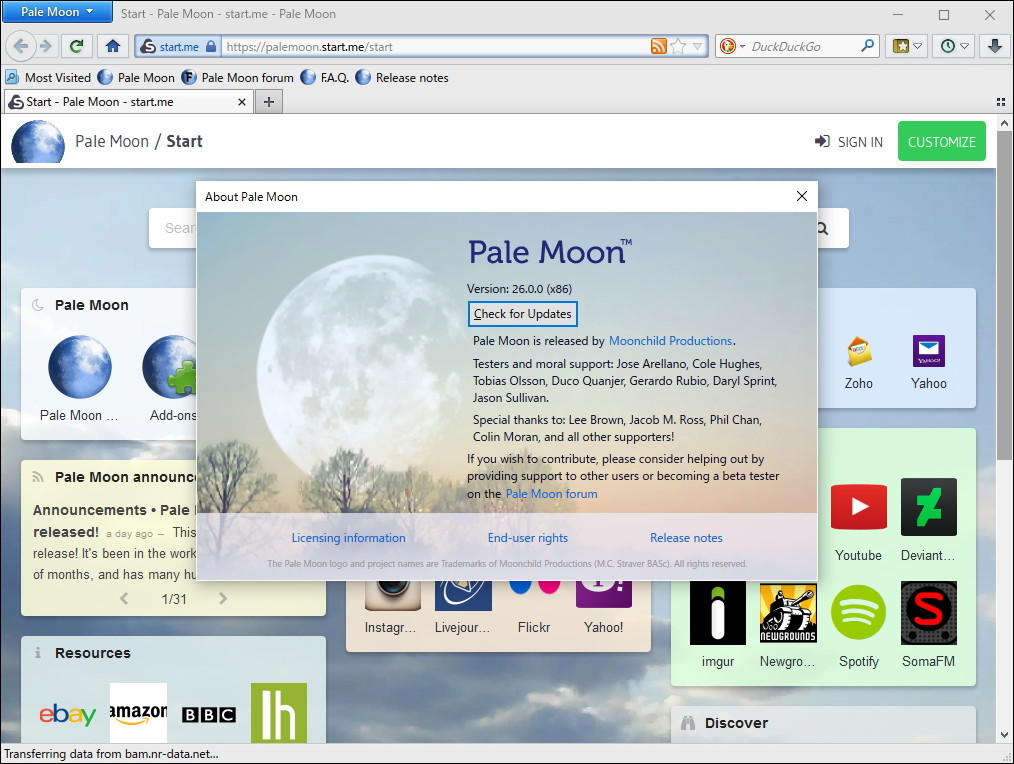Open the Release notes link in dialog
1014x764 pixels.
tap(686, 537)
